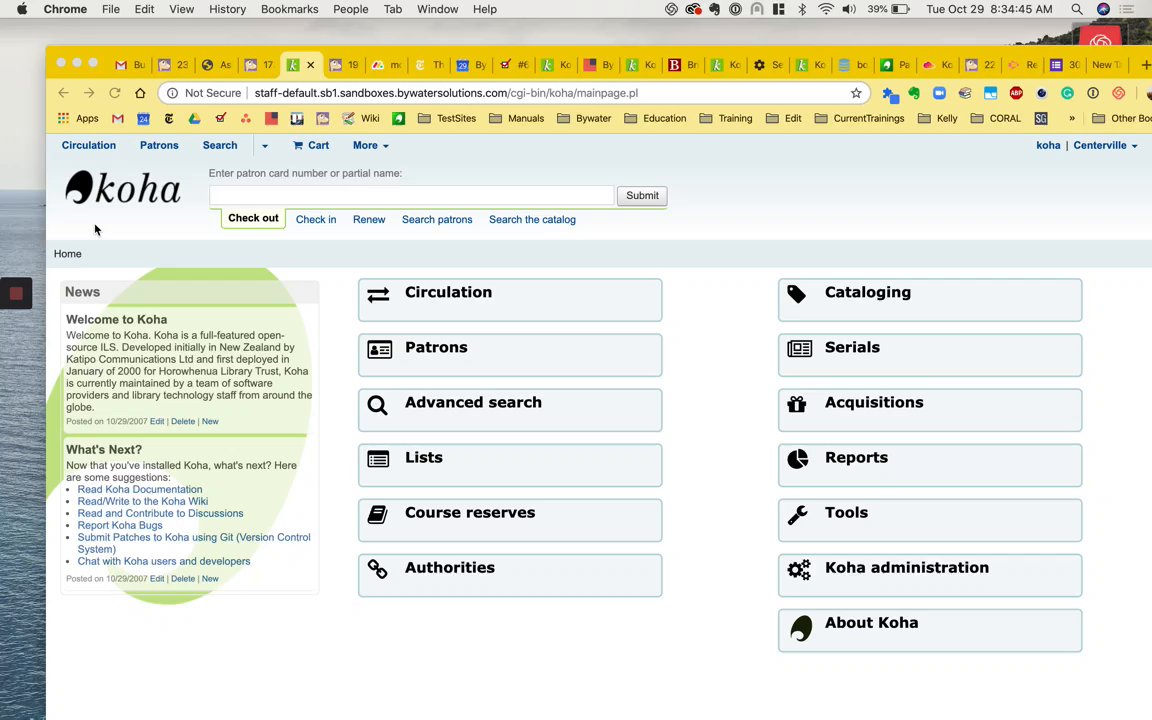Open the Bluetooth menu bar icon
Screen dimensions: 1152x720
802,9
